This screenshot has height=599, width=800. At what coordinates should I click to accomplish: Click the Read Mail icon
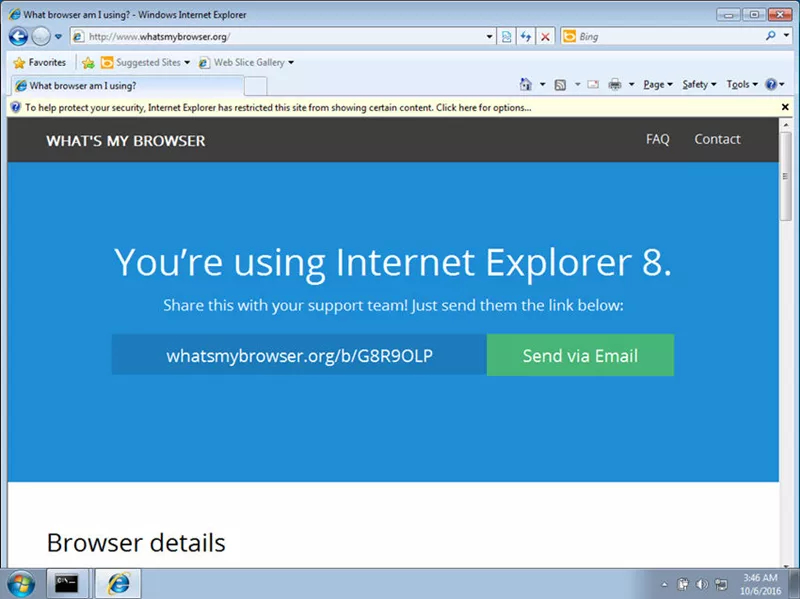tap(592, 83)
